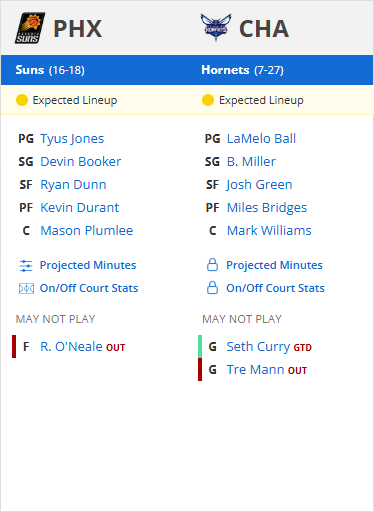Click the lock icon beside Hornets Projected Minutes

(x=212, y=265)
